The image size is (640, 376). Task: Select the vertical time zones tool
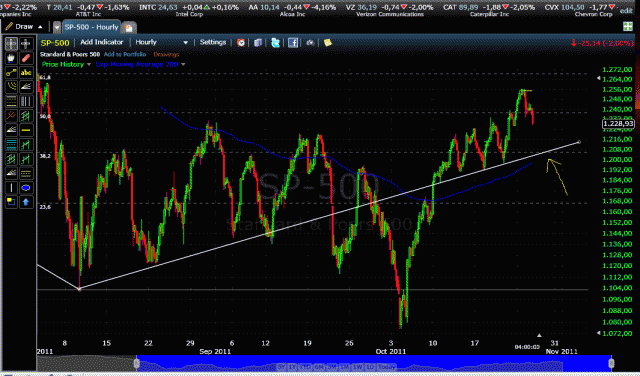tap(26, 101)
